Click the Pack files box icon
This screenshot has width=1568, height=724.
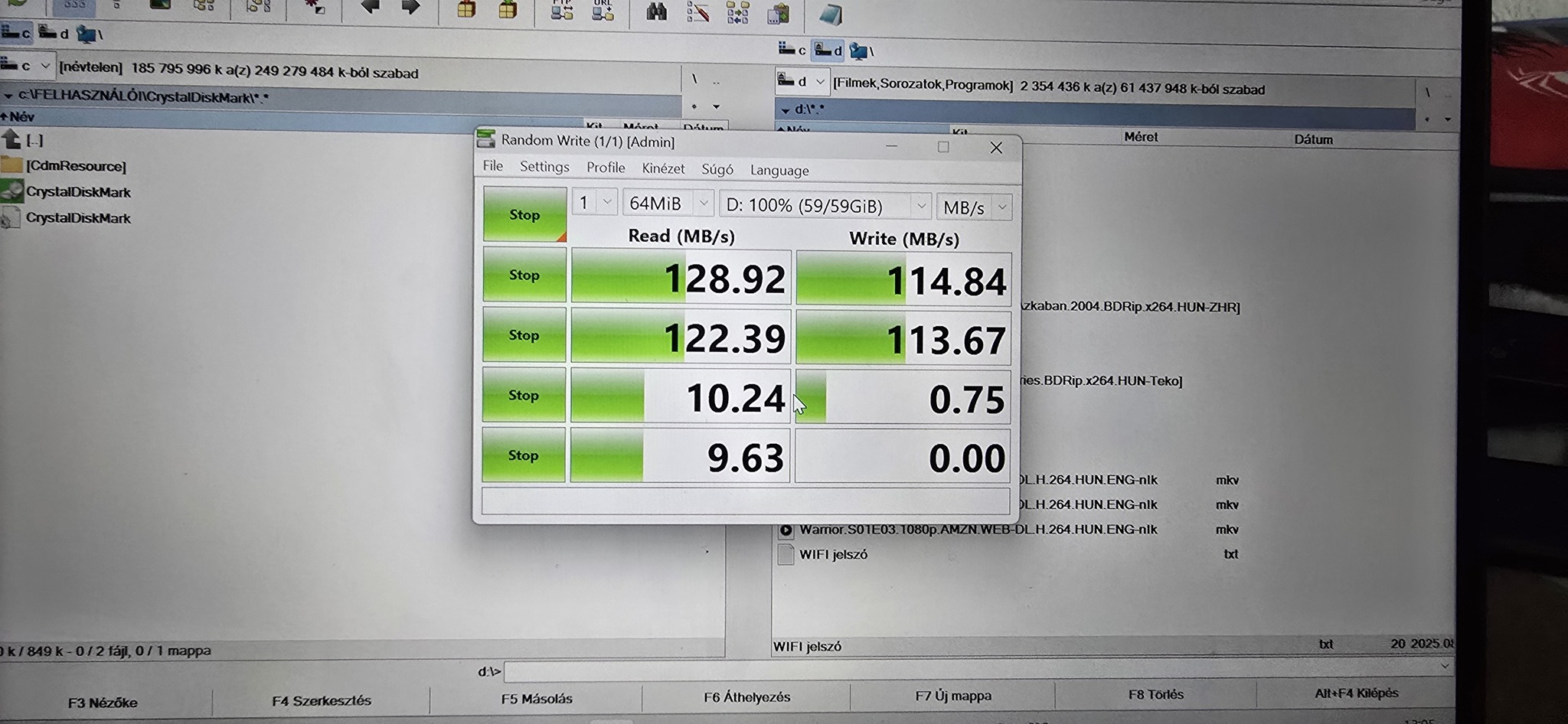[466, 9]
